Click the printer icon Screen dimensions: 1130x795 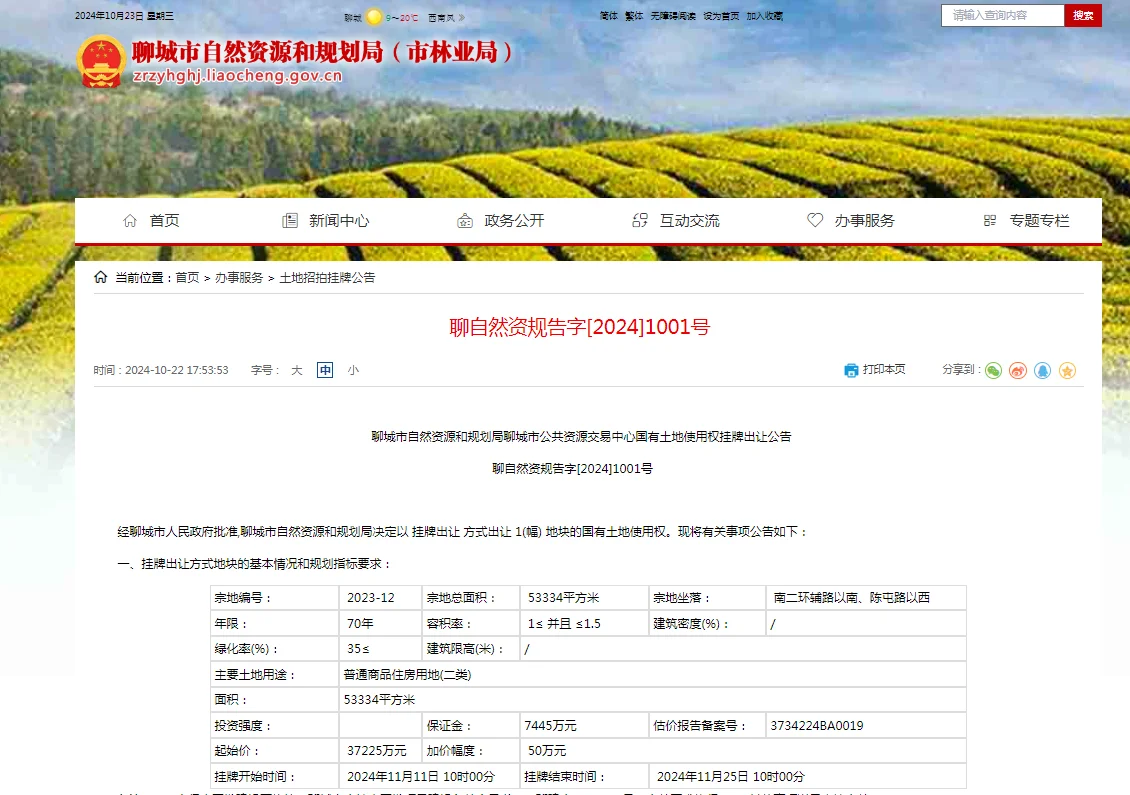pyautogui.click(x=851, y=370)
